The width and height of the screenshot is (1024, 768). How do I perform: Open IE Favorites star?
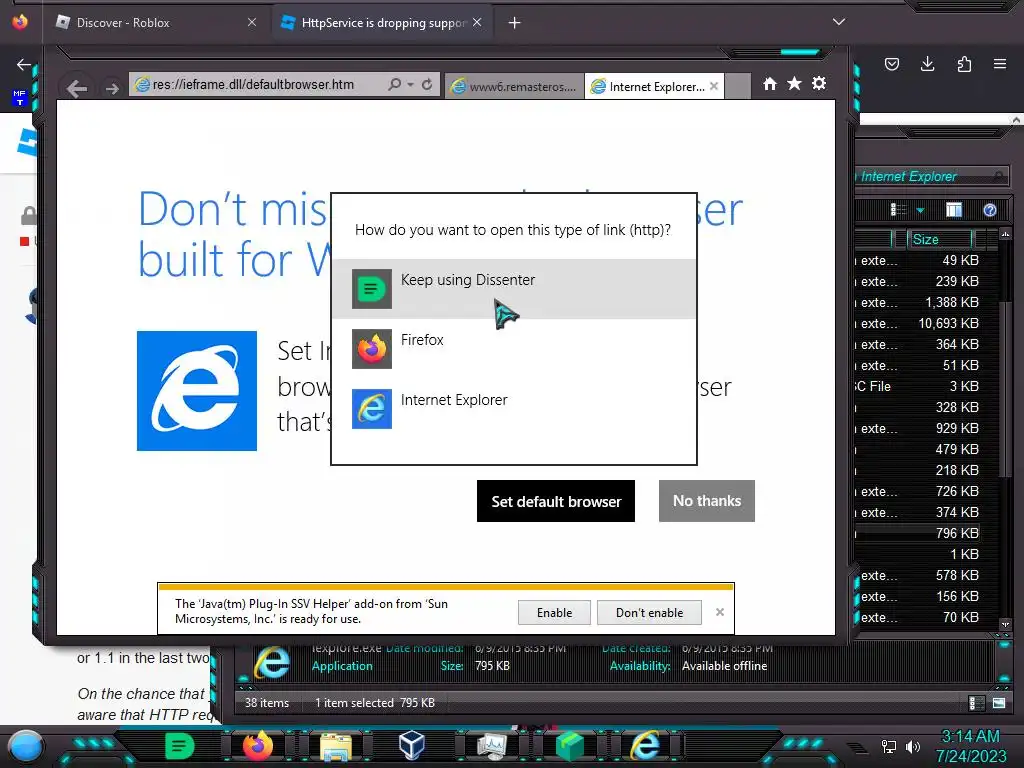[794, 83]
